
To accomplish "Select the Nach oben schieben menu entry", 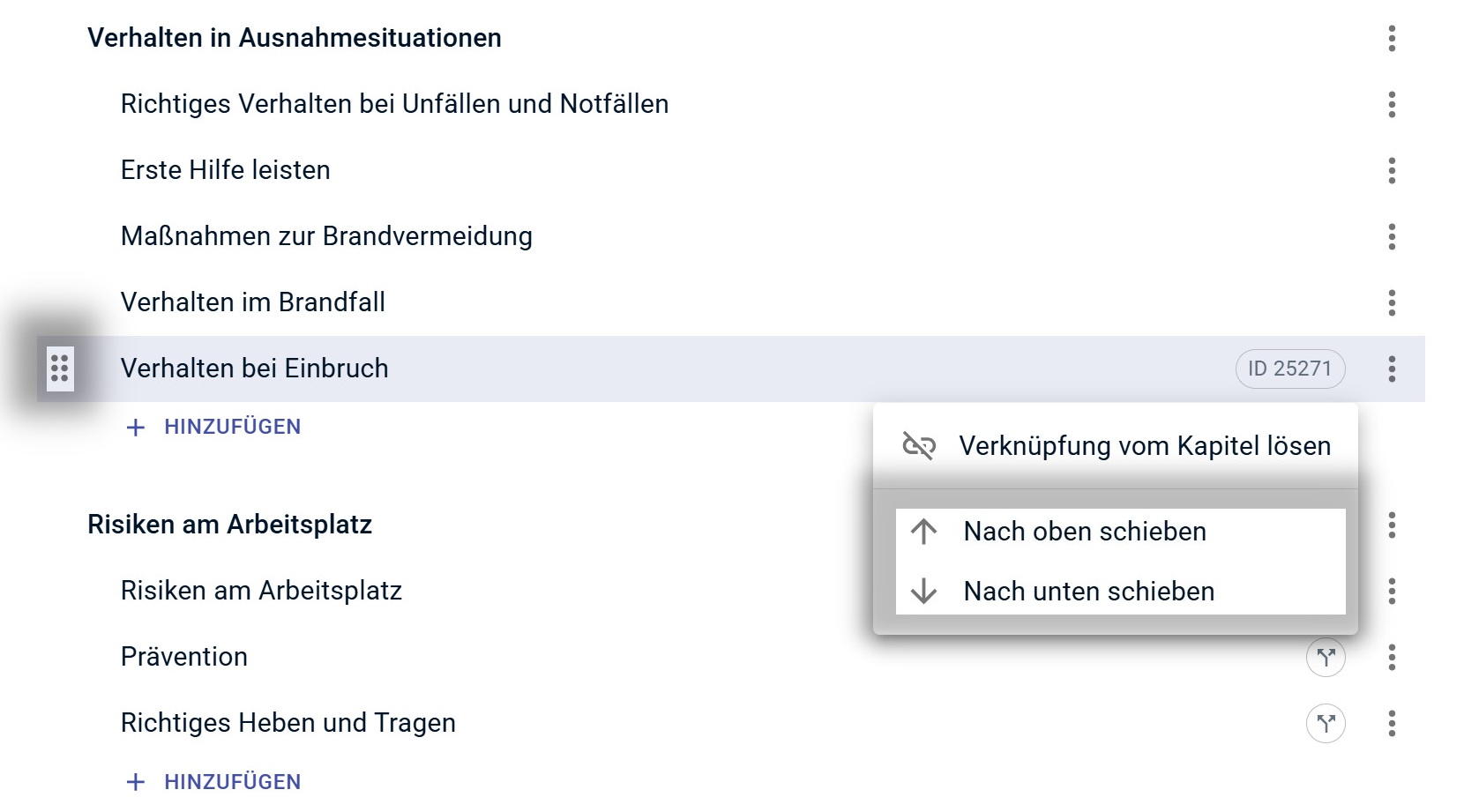I will click(1085, 531).
